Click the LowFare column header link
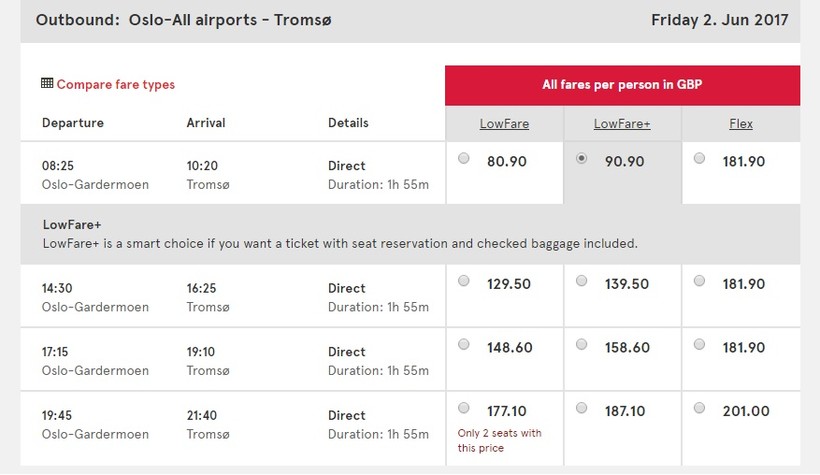 504,124
